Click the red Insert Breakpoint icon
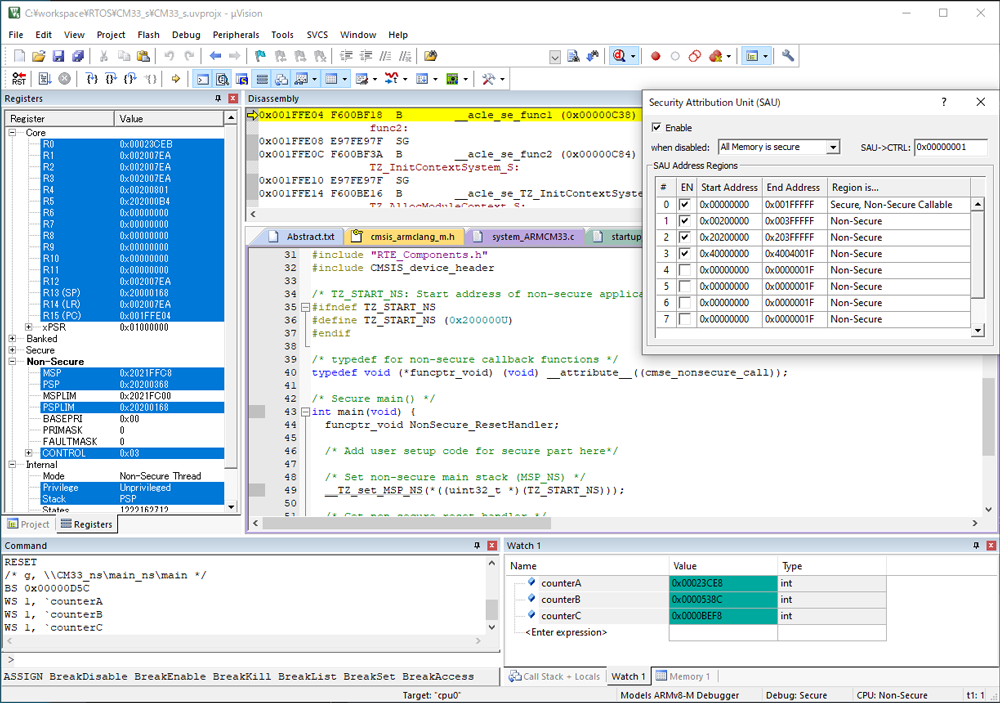The image size is (1000, 703). [656, 56]
